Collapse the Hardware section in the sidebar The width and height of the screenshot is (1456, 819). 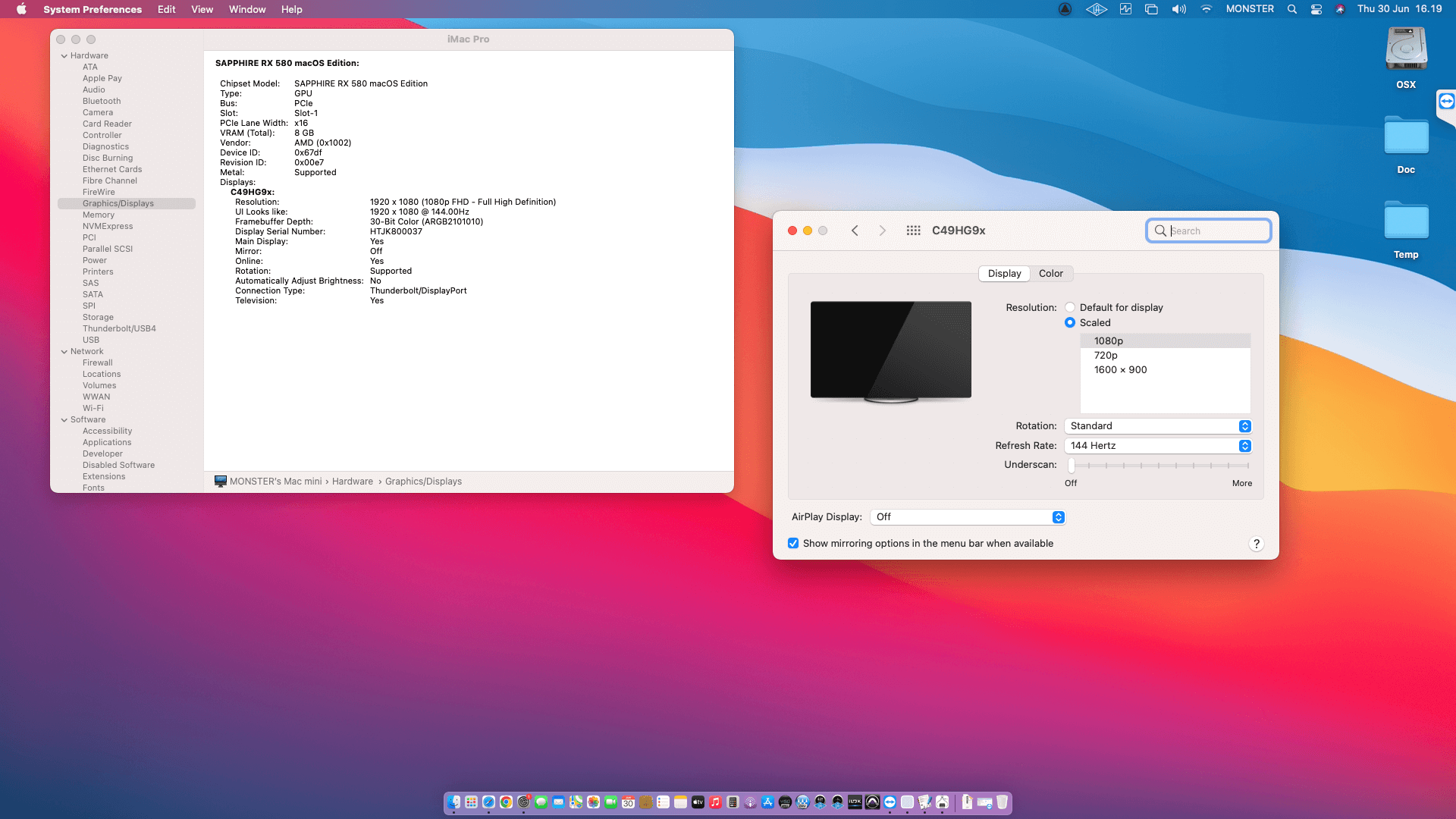click(x=64, y=55)
